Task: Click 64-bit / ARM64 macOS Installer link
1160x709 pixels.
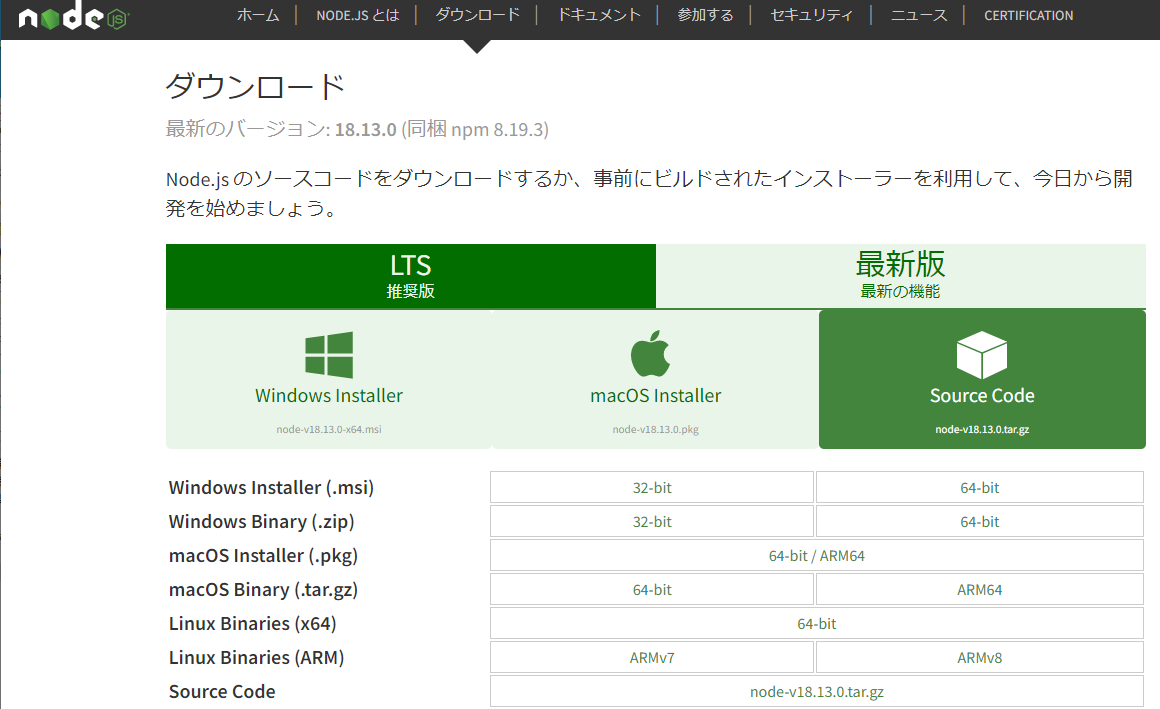Action: [x=817, y=556]
